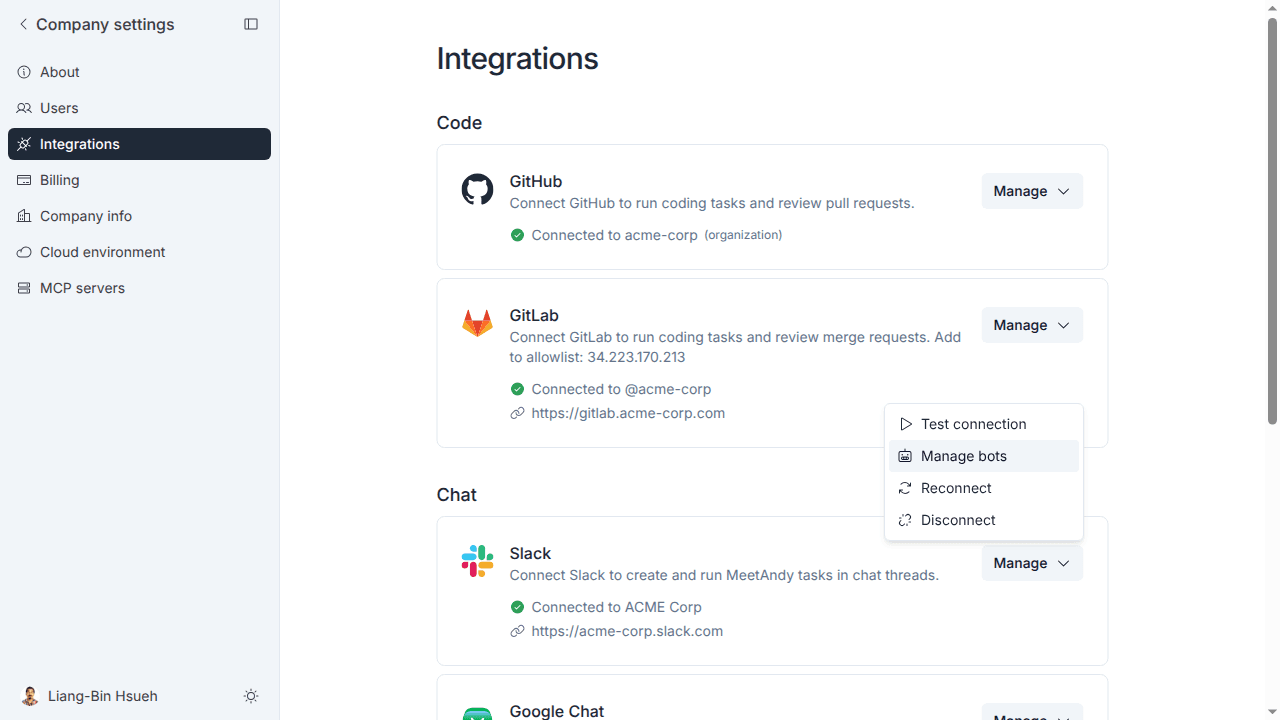Open the About settings page
The height and width of the screenshot is (720, 1280).
(x=139, y=72)
